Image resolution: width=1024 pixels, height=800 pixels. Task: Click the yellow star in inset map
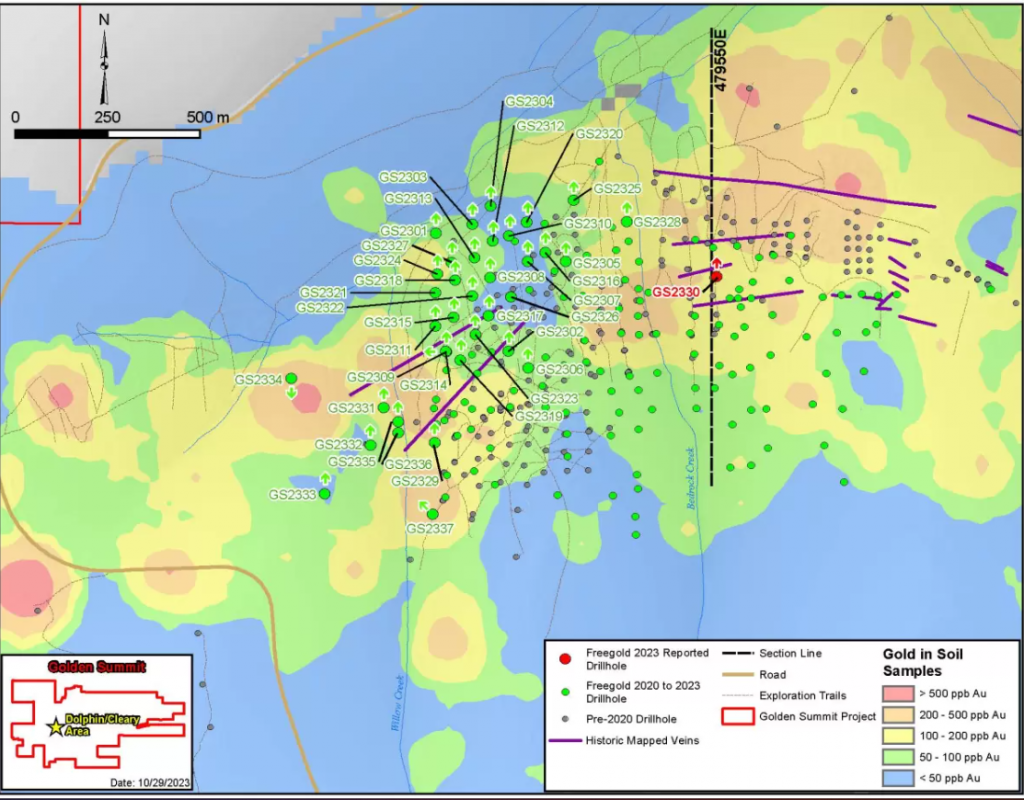(56, 727)
